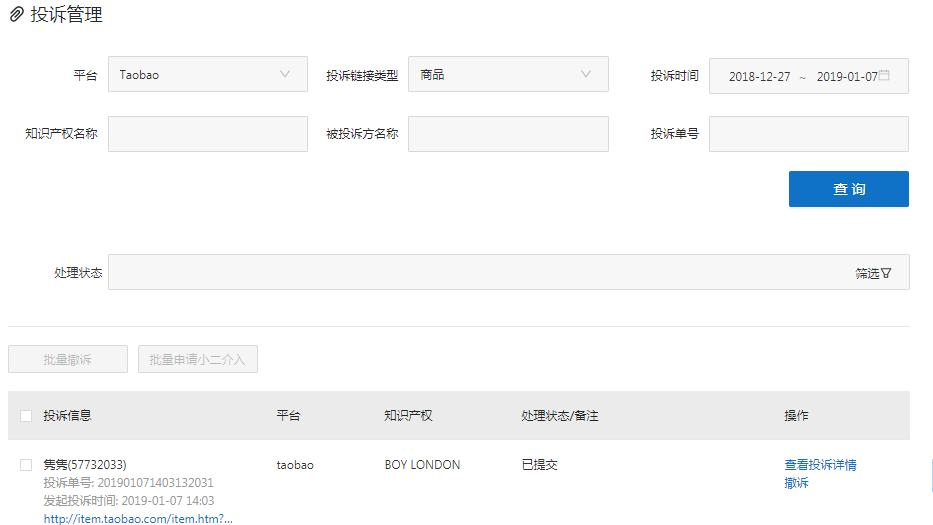This screenshot has width=933, height=525.
Task: Click the 操作 column header
Action: (796, 415)
